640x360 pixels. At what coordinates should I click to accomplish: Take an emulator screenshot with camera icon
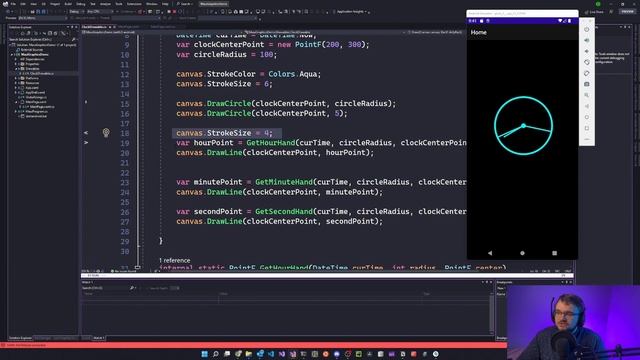pyautogui.click(x=587, y=84)
